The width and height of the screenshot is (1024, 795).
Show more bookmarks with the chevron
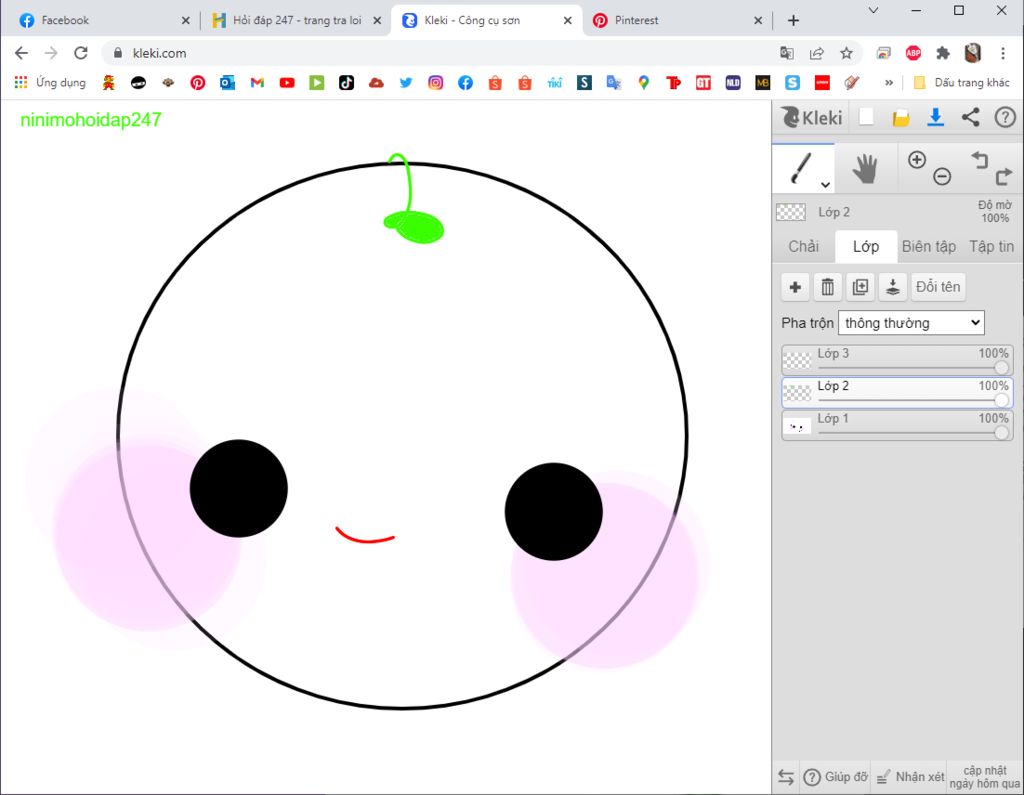[x=889, y=82]
